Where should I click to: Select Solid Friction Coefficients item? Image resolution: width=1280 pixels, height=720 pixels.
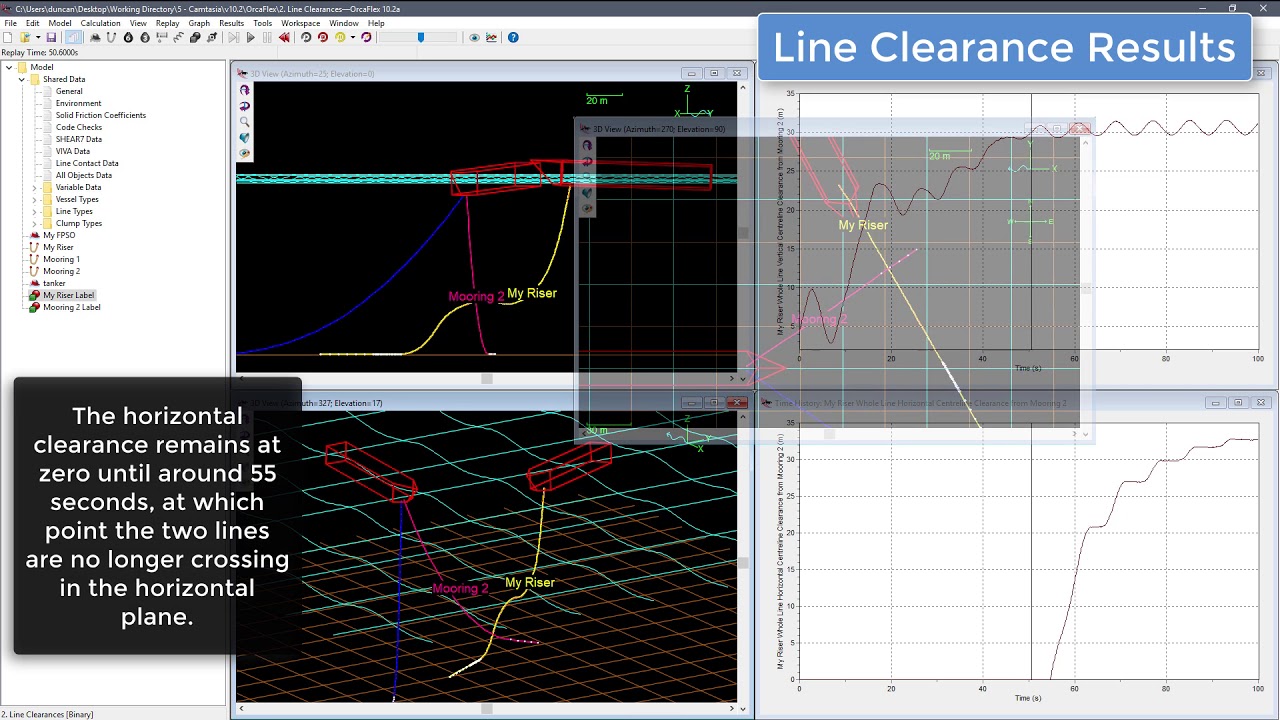click(x=101, y=115)
